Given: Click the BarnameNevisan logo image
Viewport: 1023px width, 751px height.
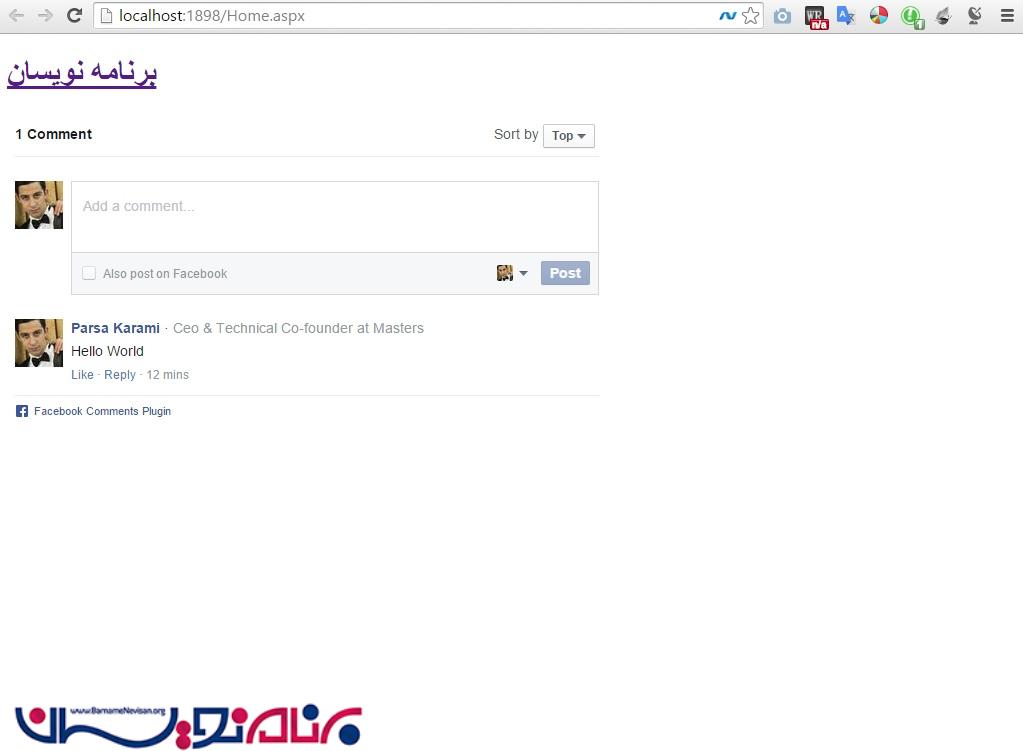Looking at the screenshot, I should point(189,726).
